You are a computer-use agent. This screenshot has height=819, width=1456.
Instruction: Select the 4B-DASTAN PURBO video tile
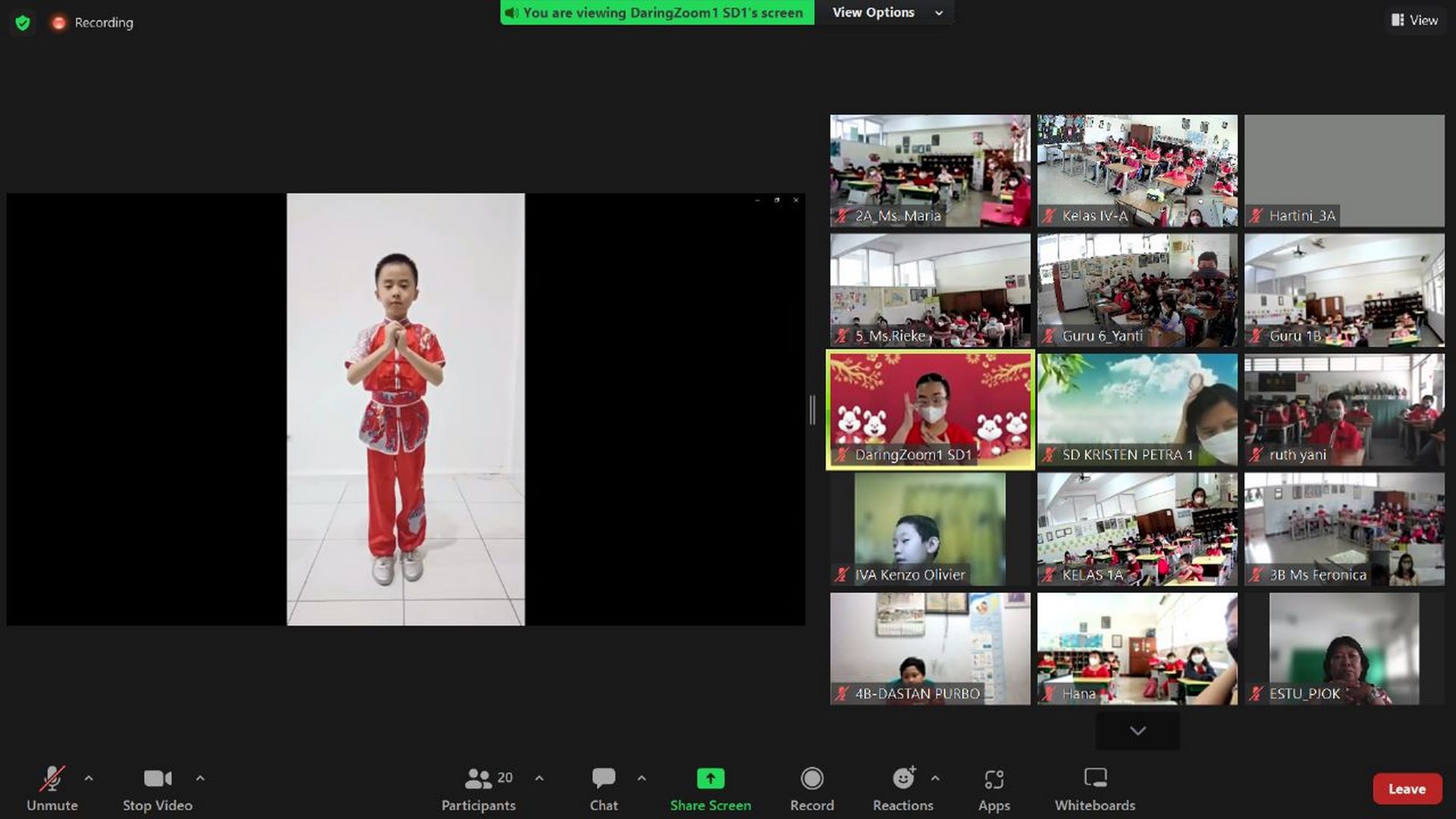point(930,648)
